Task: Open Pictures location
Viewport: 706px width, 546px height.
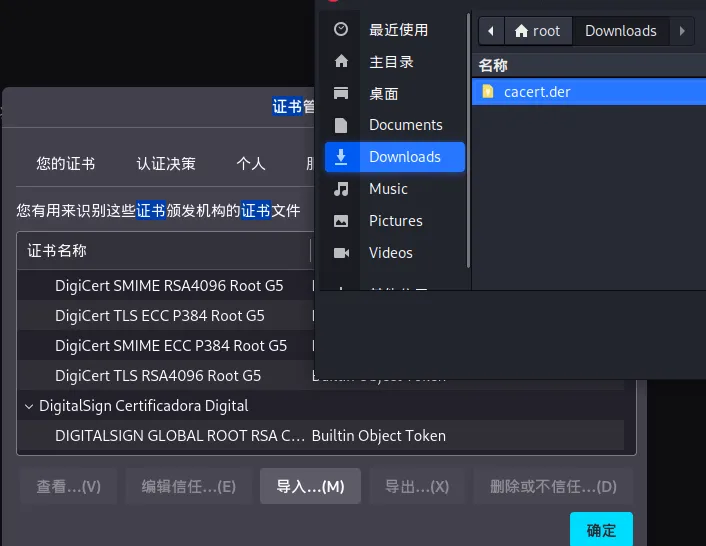Action: pyautogui.click(x=395, y=221)
